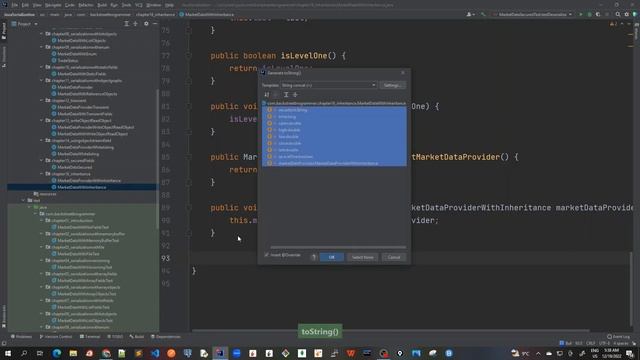Click the green Run icon in the toolbar
Screen dimensions: 640x360
click(x=580, y=14)
